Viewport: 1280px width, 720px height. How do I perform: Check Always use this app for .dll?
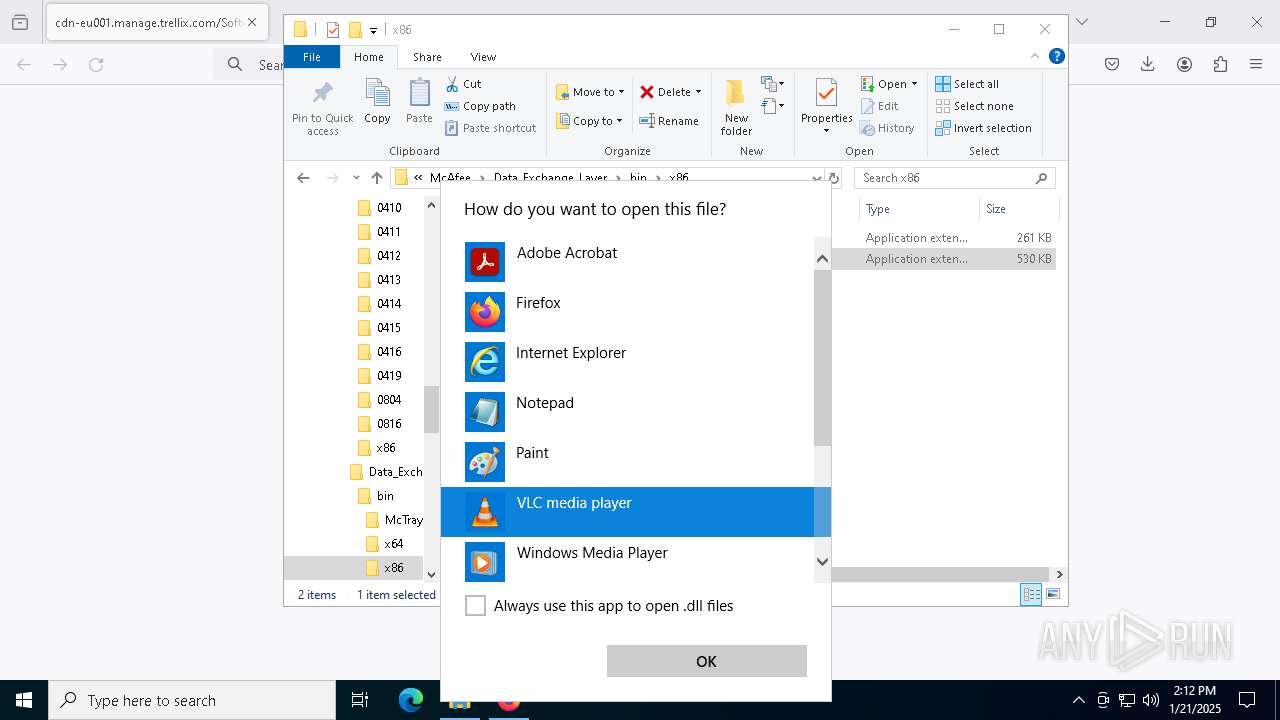point(475,606)
